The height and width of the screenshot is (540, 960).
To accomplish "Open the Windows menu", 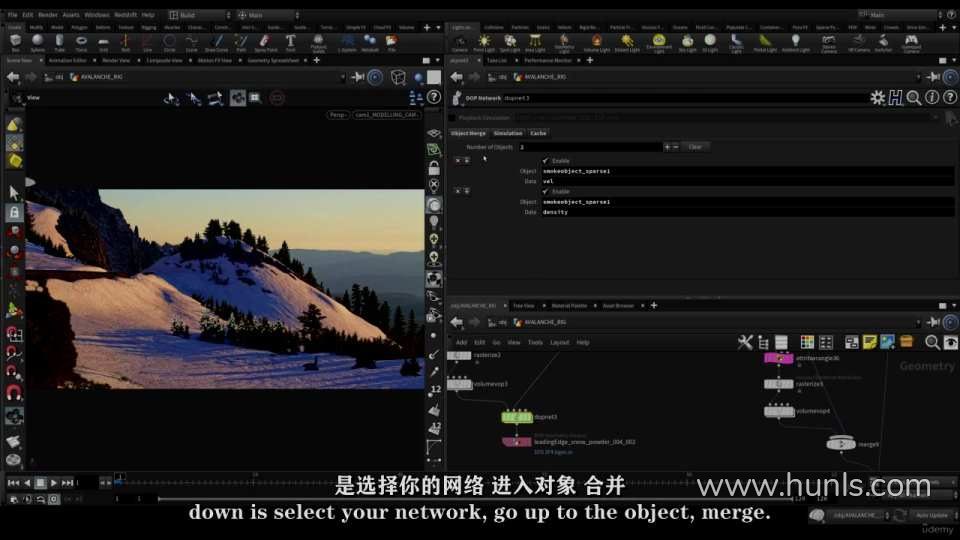I will pos(97,15).
